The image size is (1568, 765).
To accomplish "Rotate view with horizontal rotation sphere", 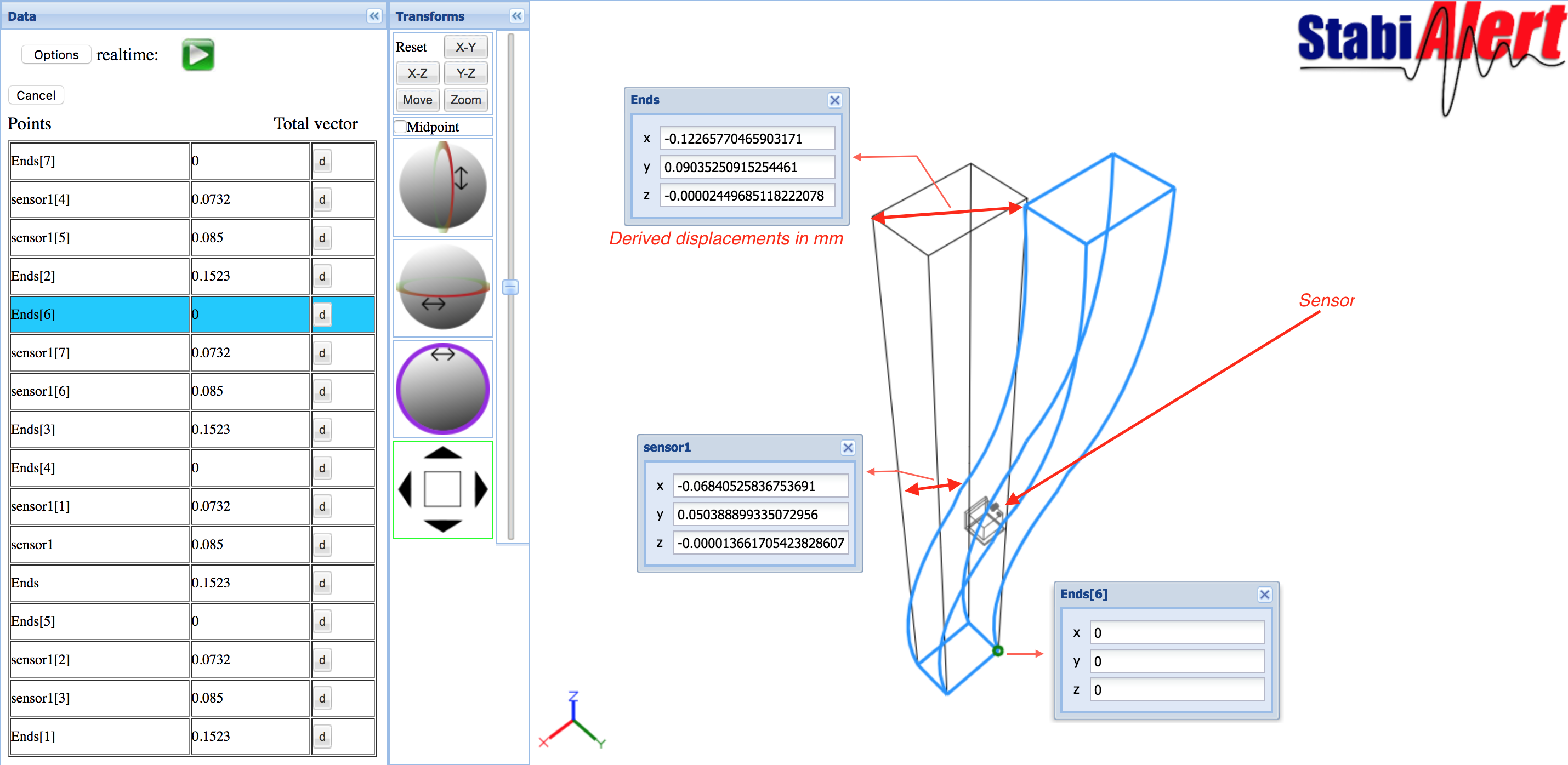I will [442, 288].
